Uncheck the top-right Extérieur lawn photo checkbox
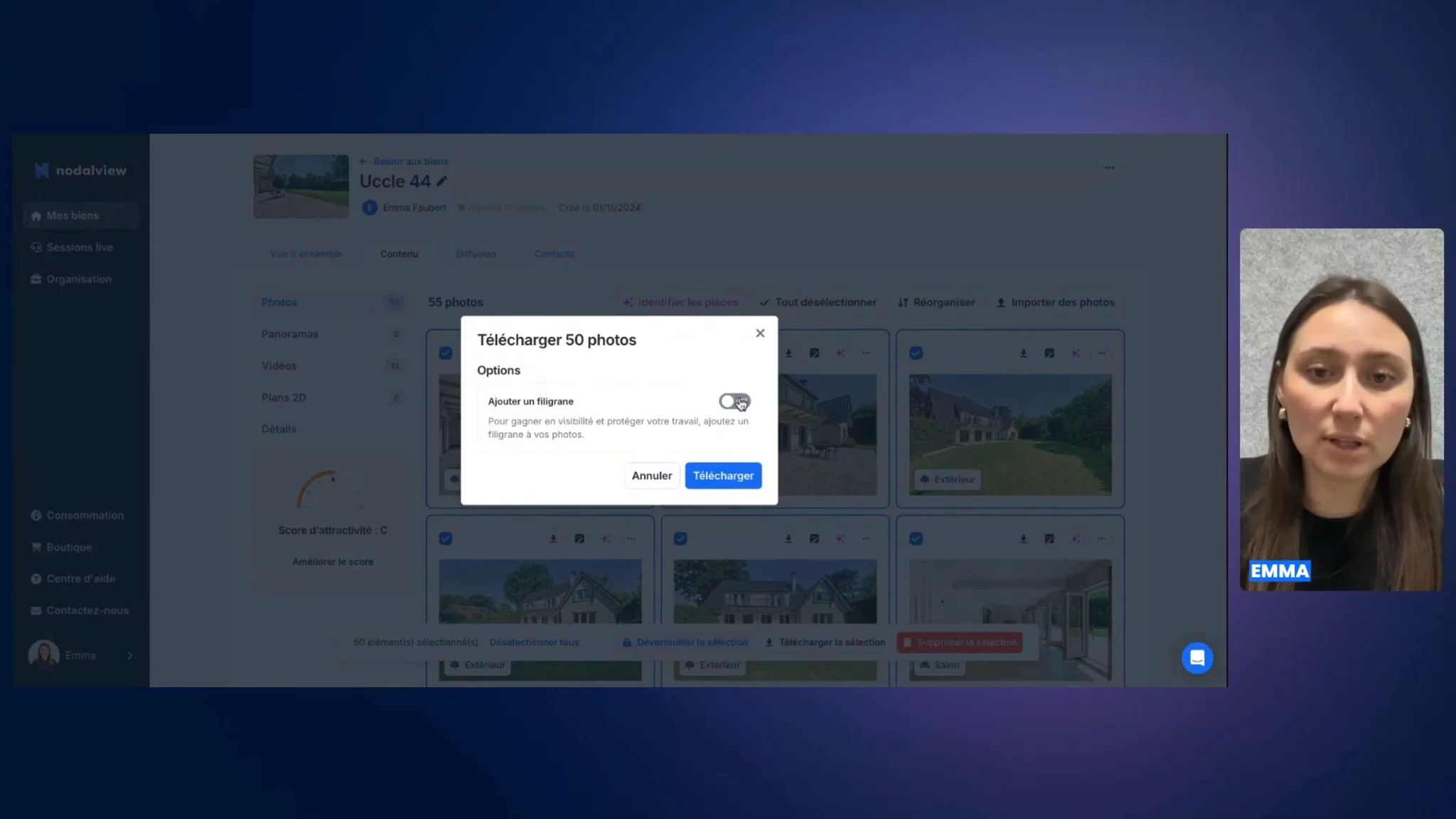This screenshot has height=819, width=1456. tap(916, 353)
